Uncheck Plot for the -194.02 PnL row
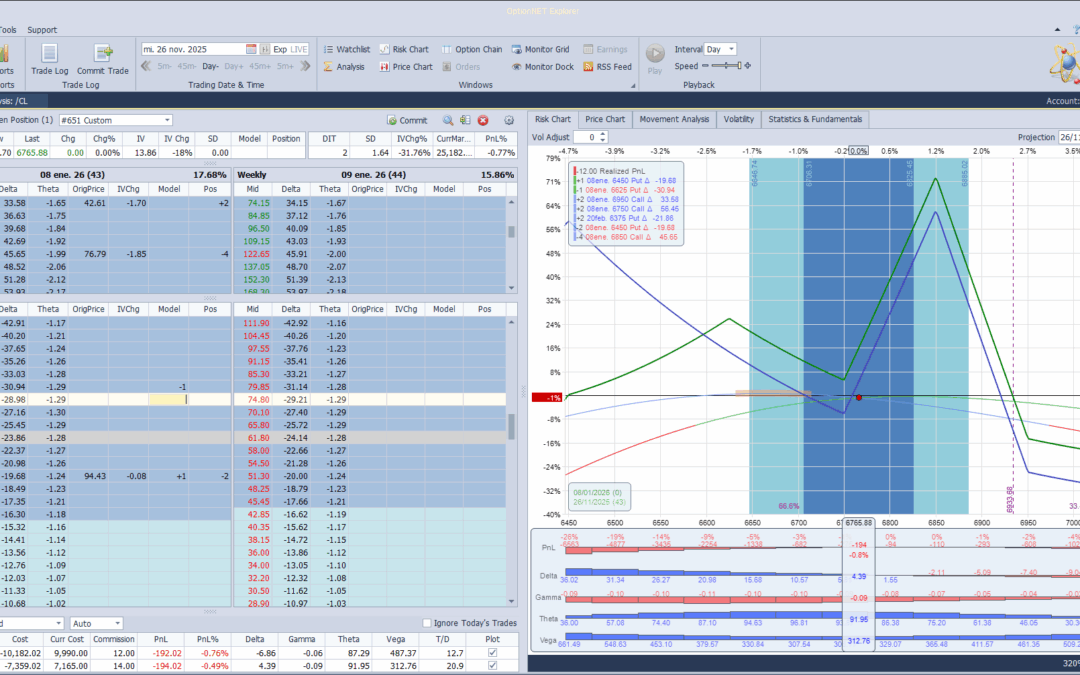Viewport: 1080px width, 675px height. pos(492,666)
